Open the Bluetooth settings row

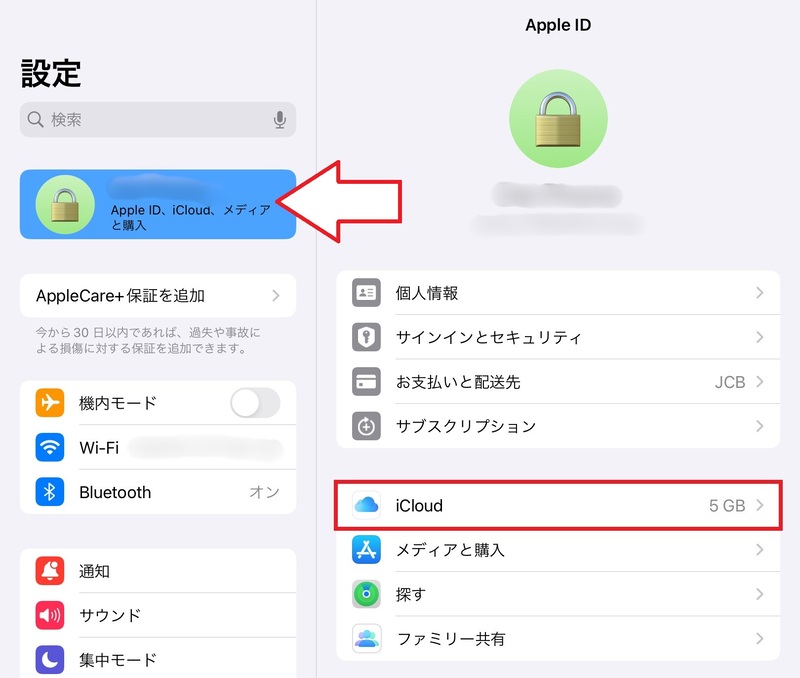(158, 492)
